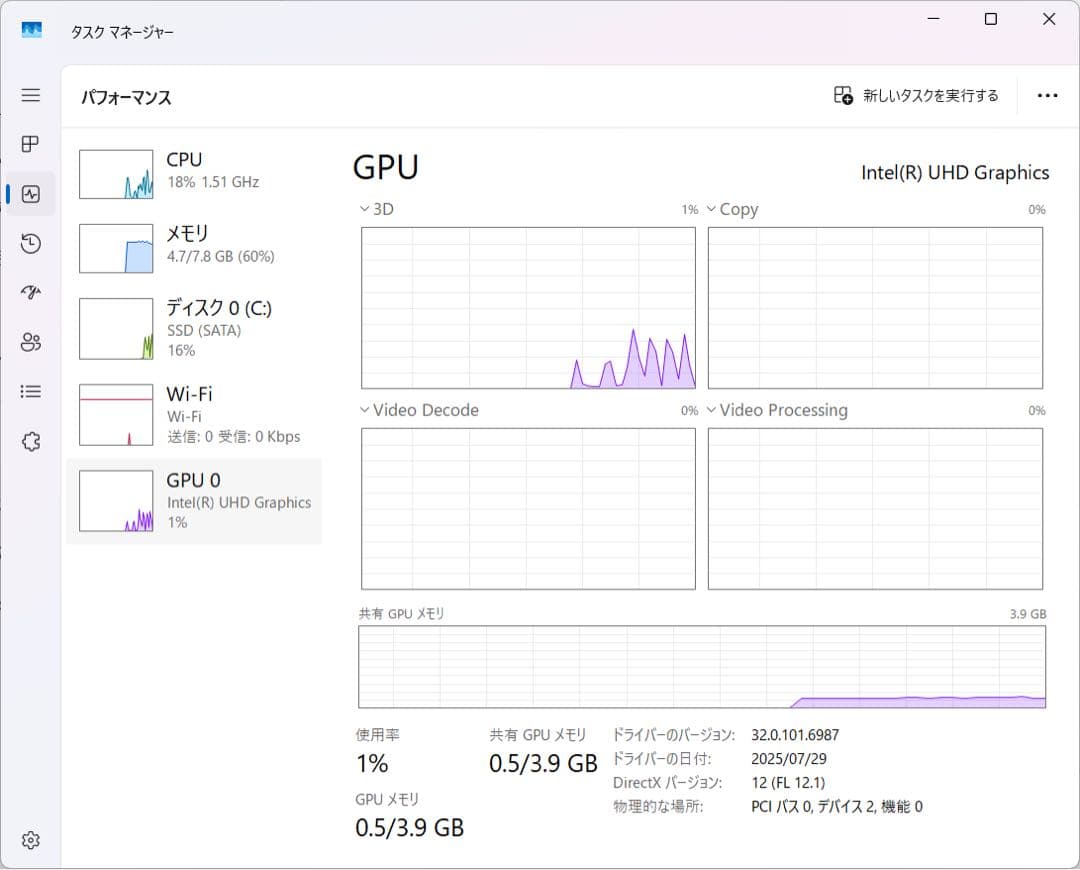Switch to the Users view icon

pos(30,342)
